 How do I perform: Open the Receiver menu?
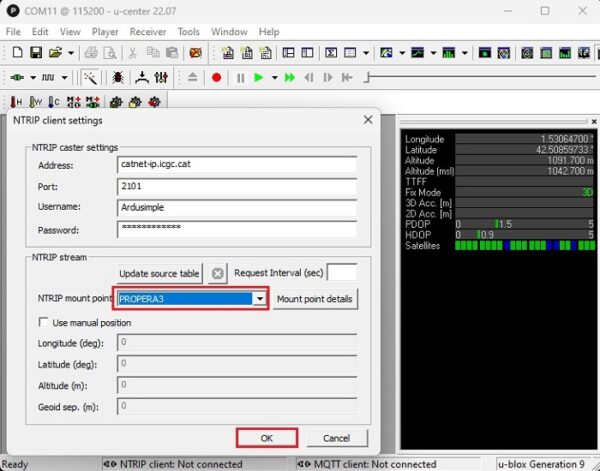148,31
